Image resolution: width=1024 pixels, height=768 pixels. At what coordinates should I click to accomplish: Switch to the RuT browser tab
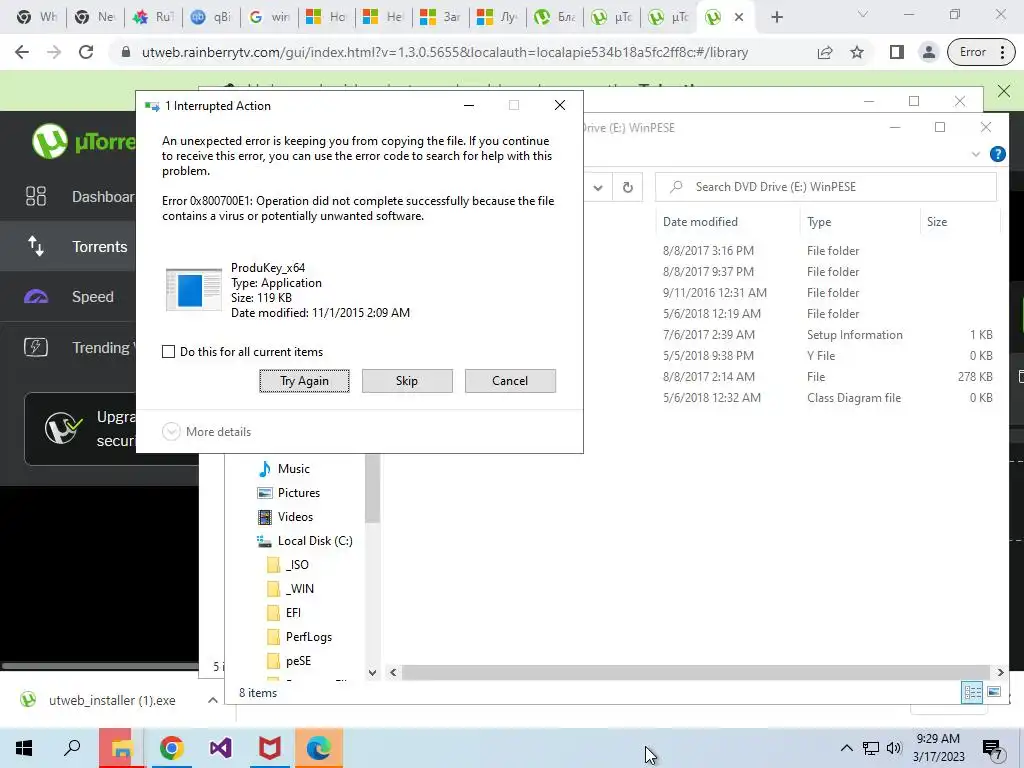pos(154,17)
